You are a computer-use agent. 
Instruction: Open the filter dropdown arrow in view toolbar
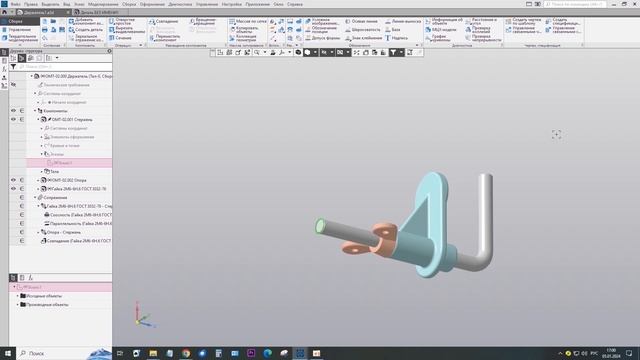pyautogui.click(x=401, y=53)
